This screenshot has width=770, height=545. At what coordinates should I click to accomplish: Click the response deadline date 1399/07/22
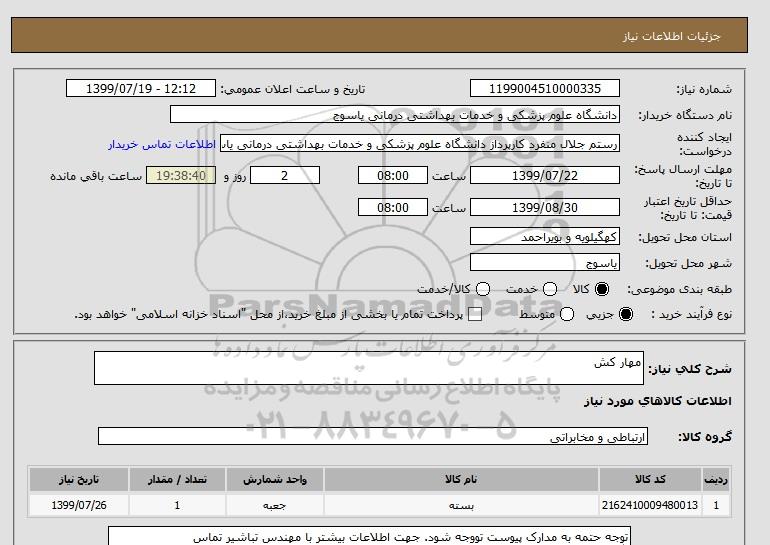[545, 175]
